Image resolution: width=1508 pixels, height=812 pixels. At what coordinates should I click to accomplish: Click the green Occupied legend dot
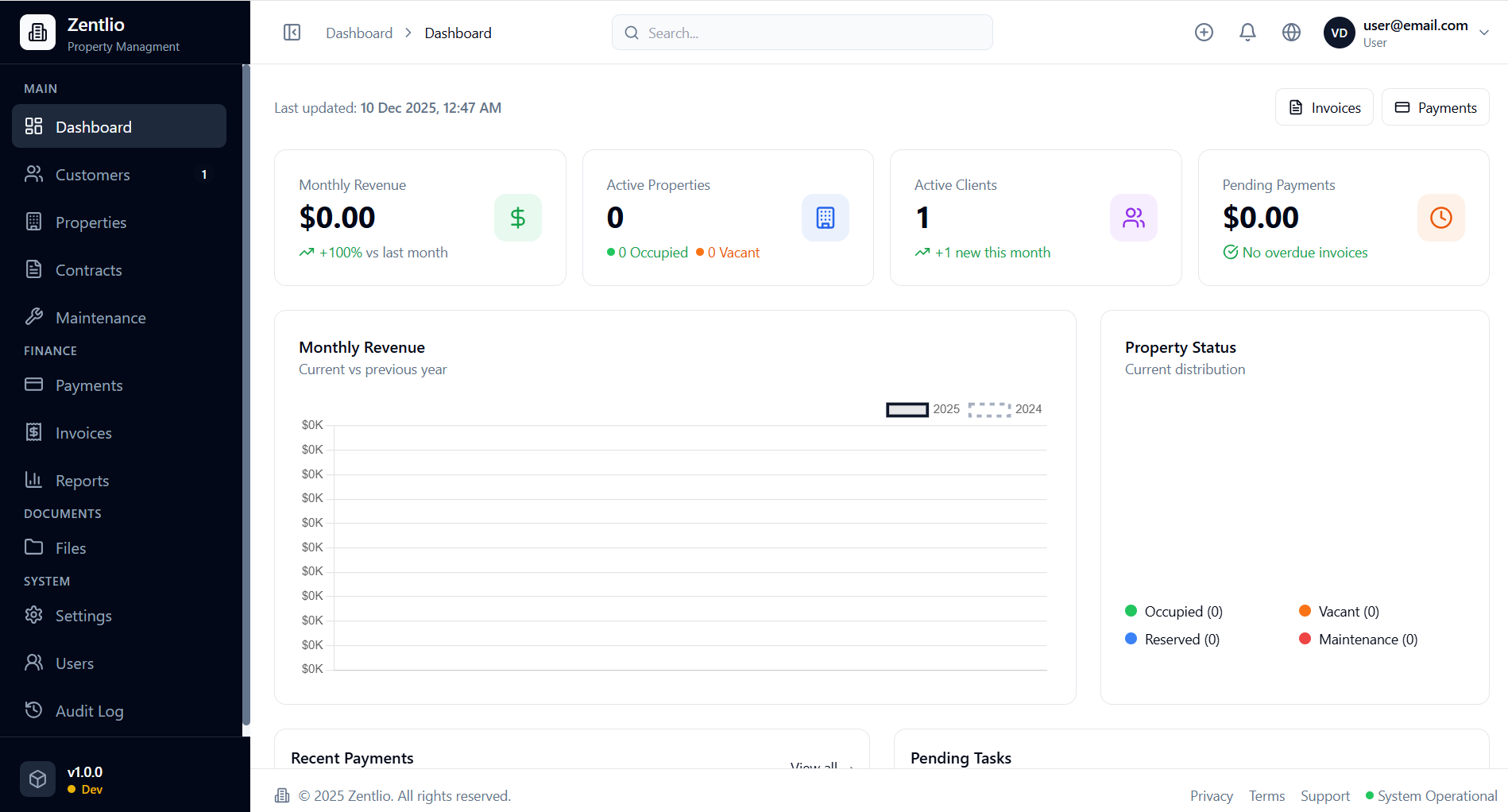click(1131, 611)
